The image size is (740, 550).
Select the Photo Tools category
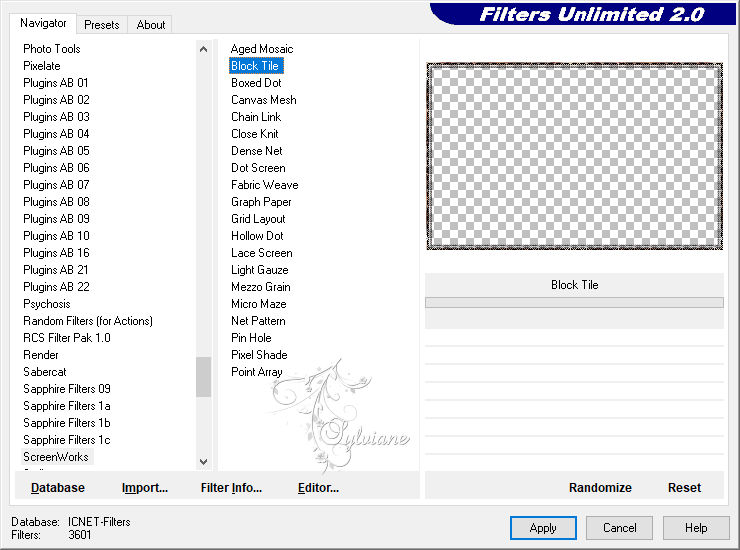coord(52,49)
